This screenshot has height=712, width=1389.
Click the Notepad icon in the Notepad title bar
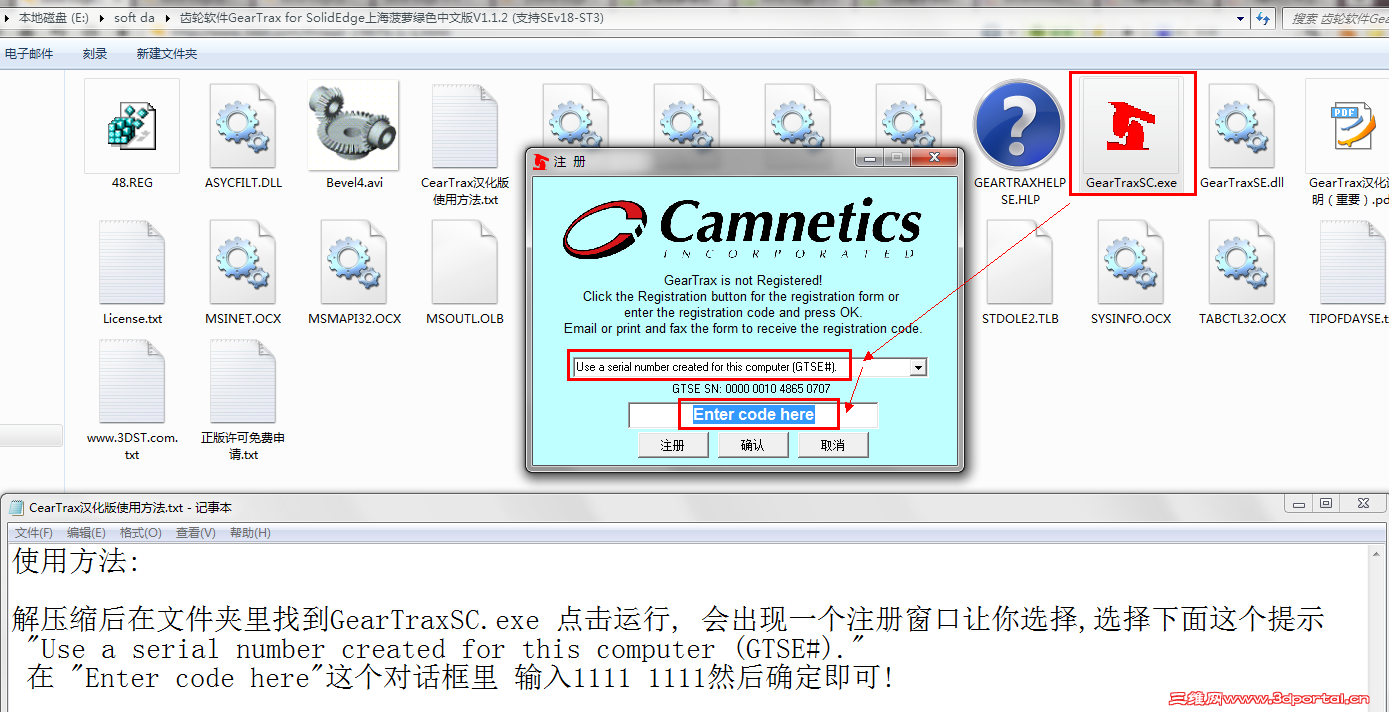point(16,507)
